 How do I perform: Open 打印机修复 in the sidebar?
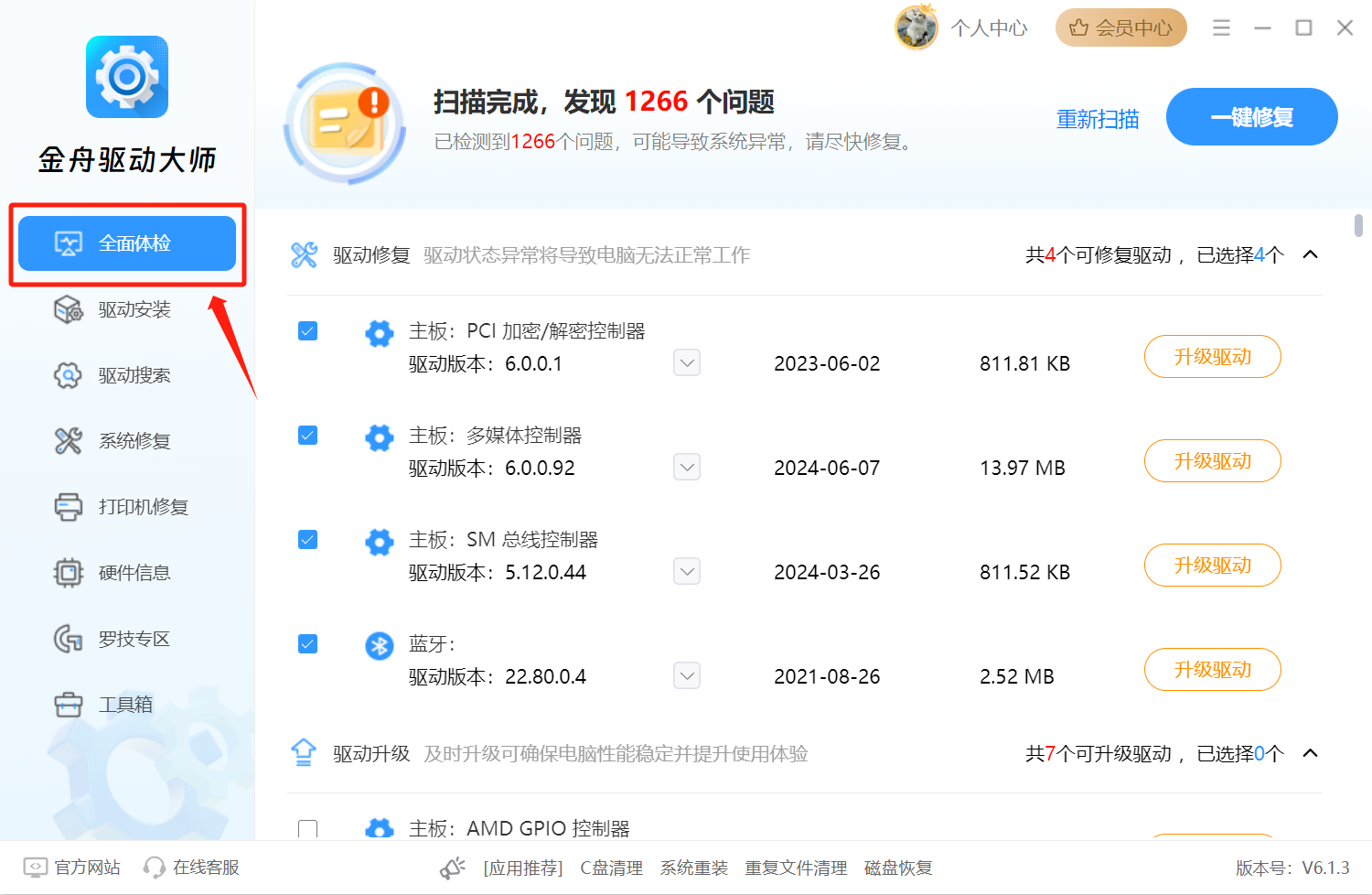[127, 507]
